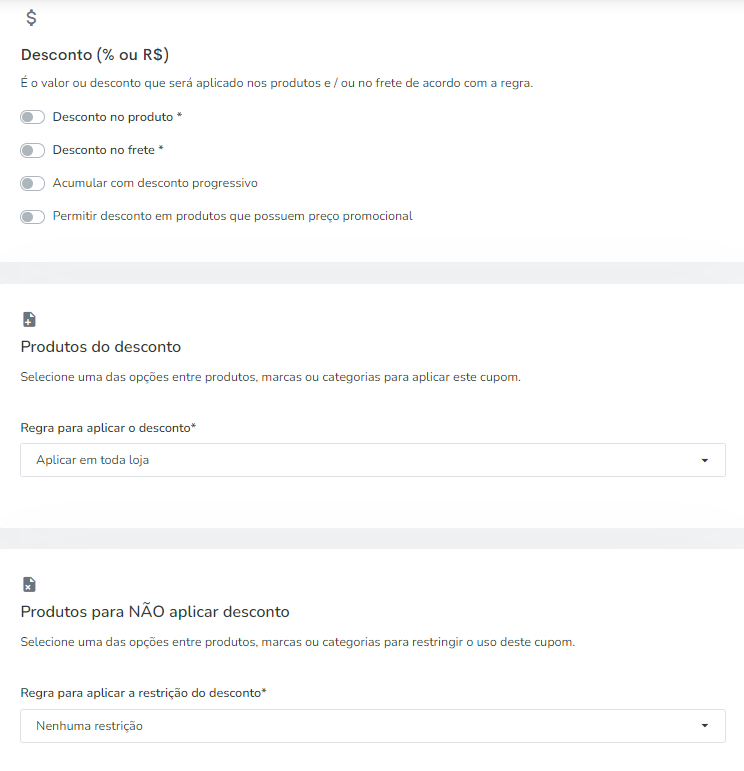Click the file-x icon above Produtos para NÃO aplicar
The image size is (744, 771).
[29, 584]
